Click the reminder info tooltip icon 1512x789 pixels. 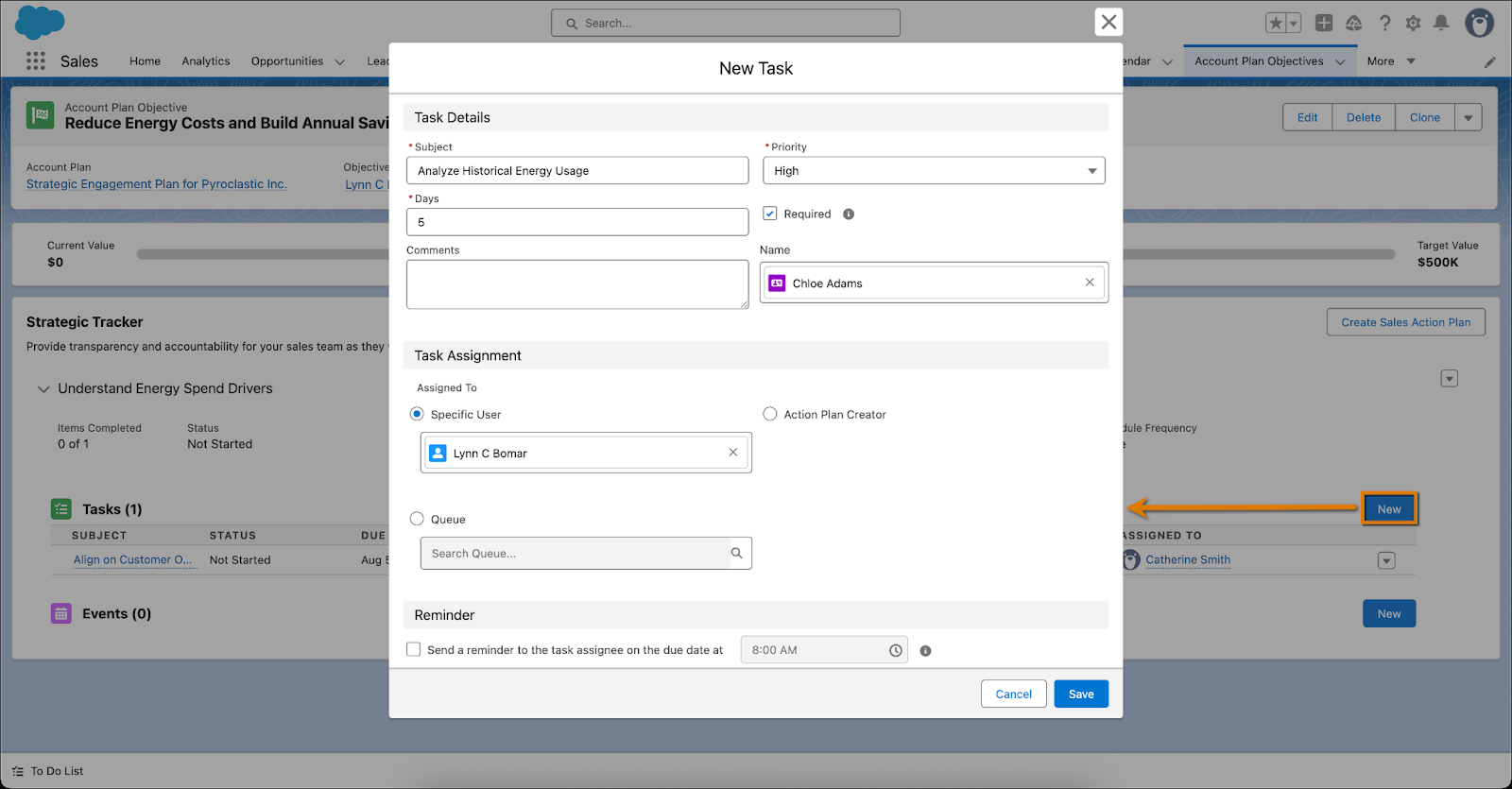click(x=925, y=650)
